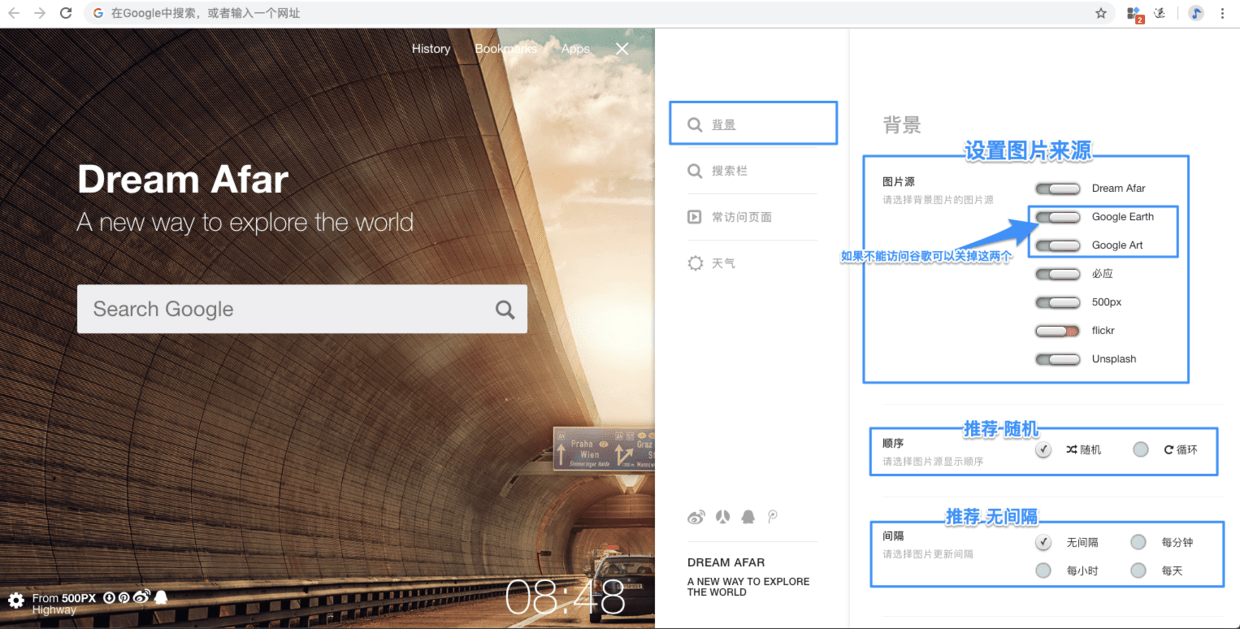
Task: Click the magnifier icon in Search Google box
Action: point(505,310)
